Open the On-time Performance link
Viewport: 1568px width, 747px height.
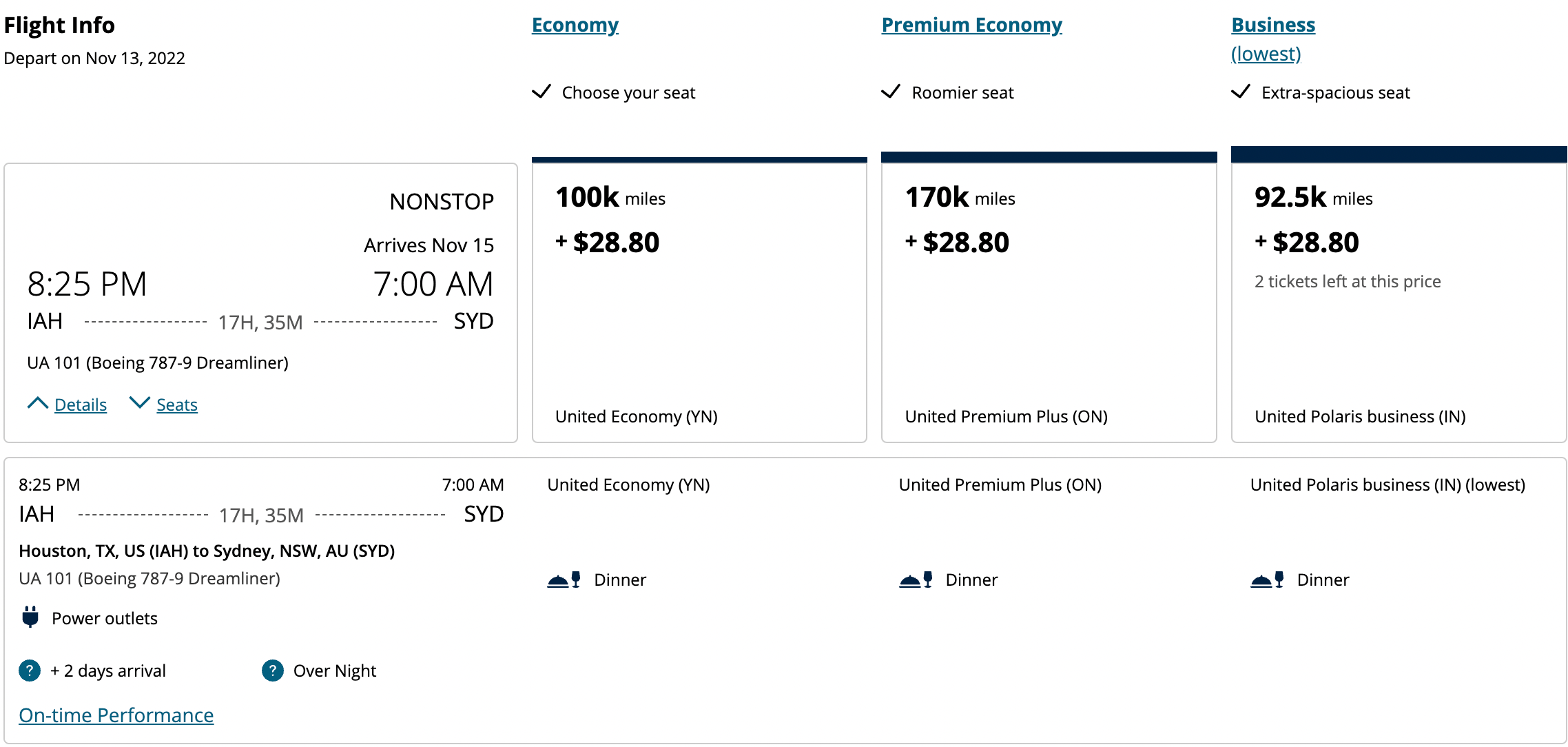pyautogui.click(x=116, y=715)
